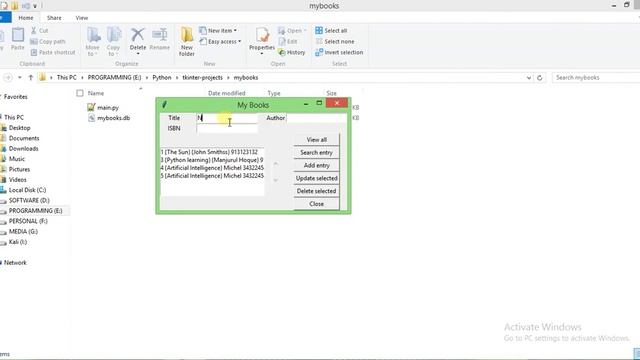Switch to the Home ribbon tab

tap(26, 18)
